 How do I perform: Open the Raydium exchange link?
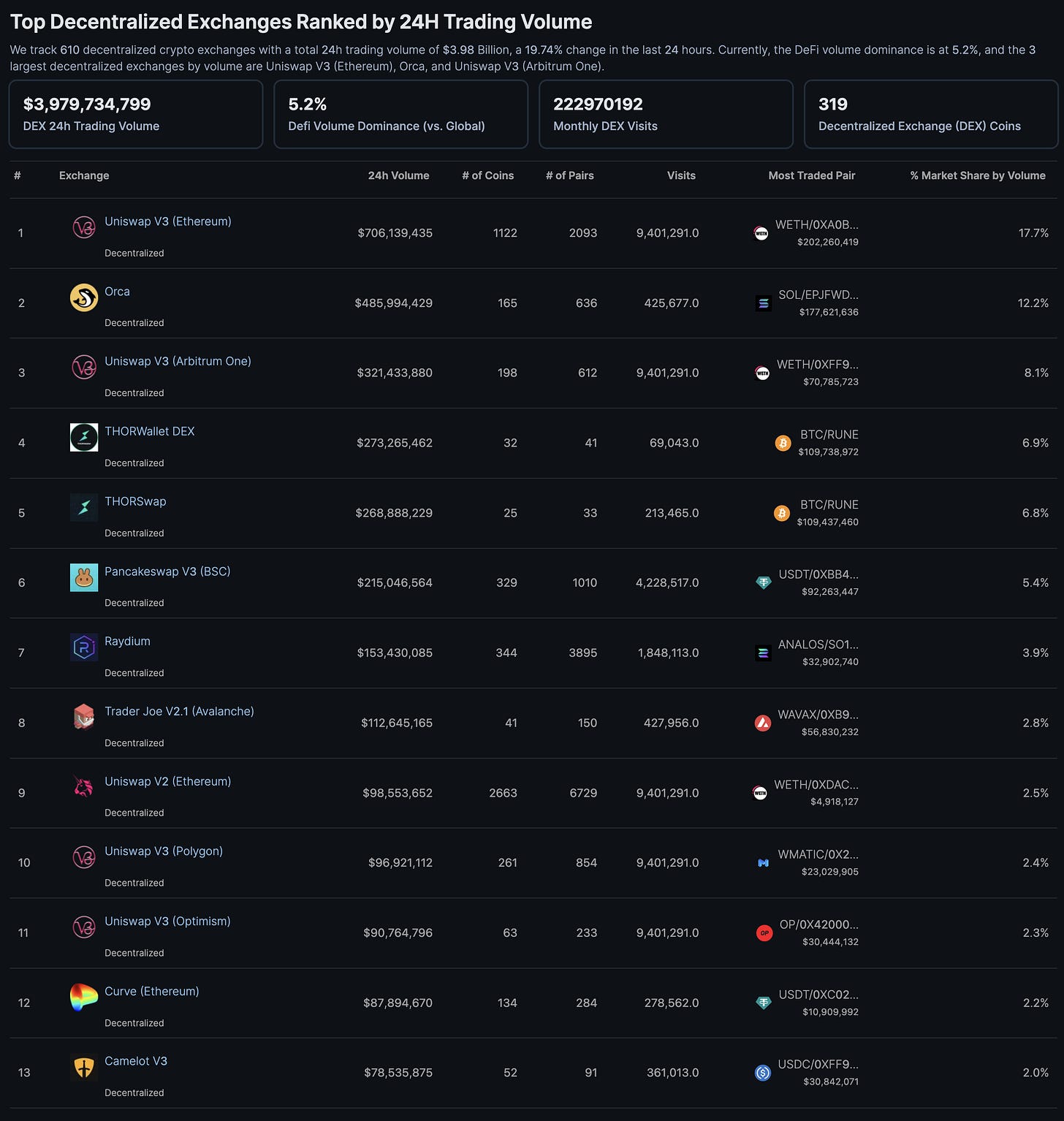tap(127, 641)
